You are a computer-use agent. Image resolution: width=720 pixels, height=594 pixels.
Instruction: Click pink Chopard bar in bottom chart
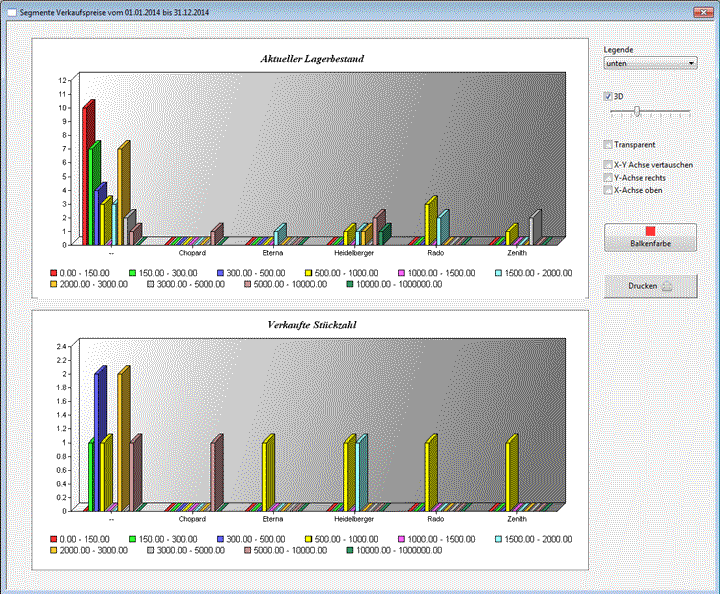coord(216,473)
